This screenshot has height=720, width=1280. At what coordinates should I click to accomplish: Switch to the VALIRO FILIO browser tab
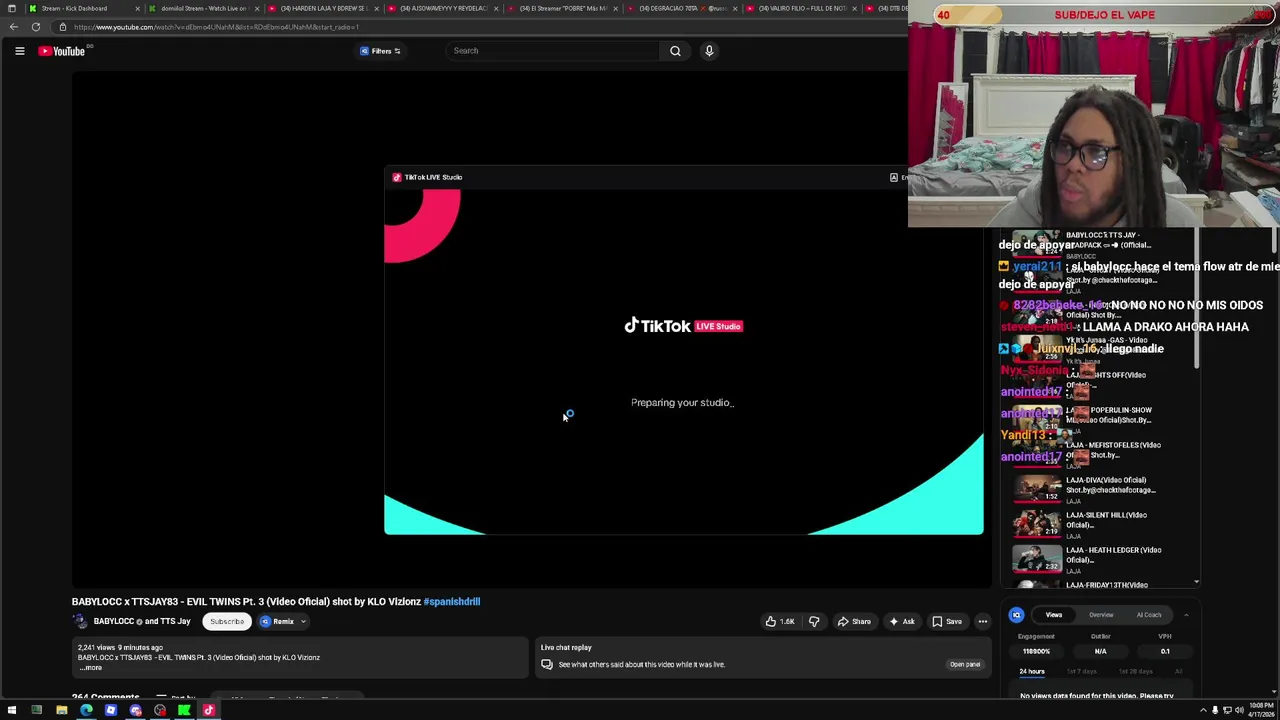coord(800,8)
